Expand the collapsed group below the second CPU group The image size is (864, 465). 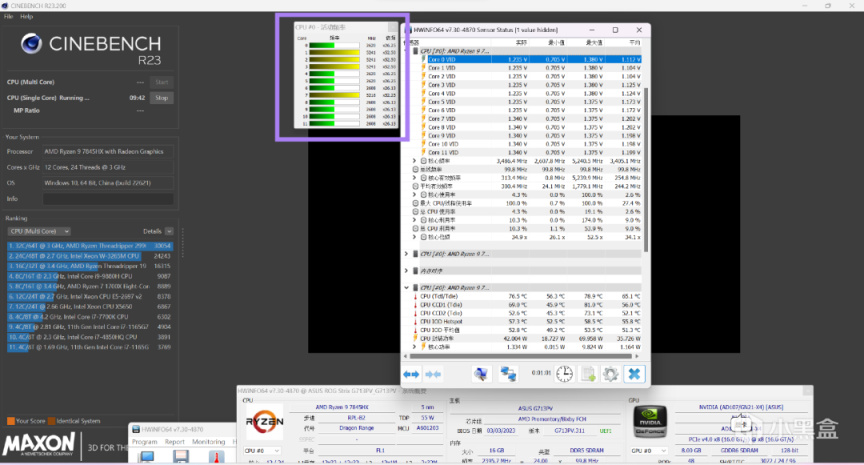pyautogui.click(x=407, y=271)
